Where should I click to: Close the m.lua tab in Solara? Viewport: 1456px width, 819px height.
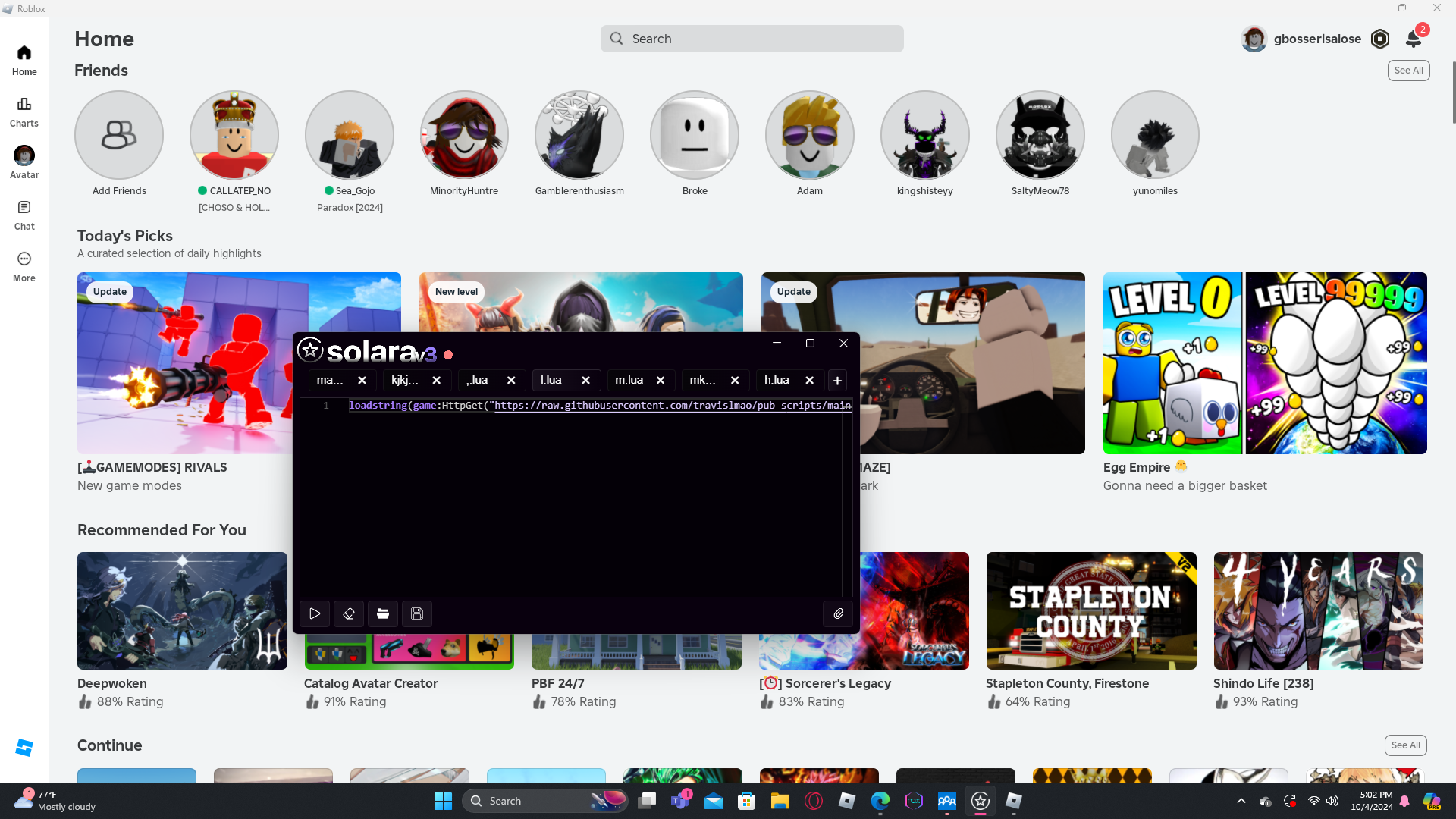[661, 381]
